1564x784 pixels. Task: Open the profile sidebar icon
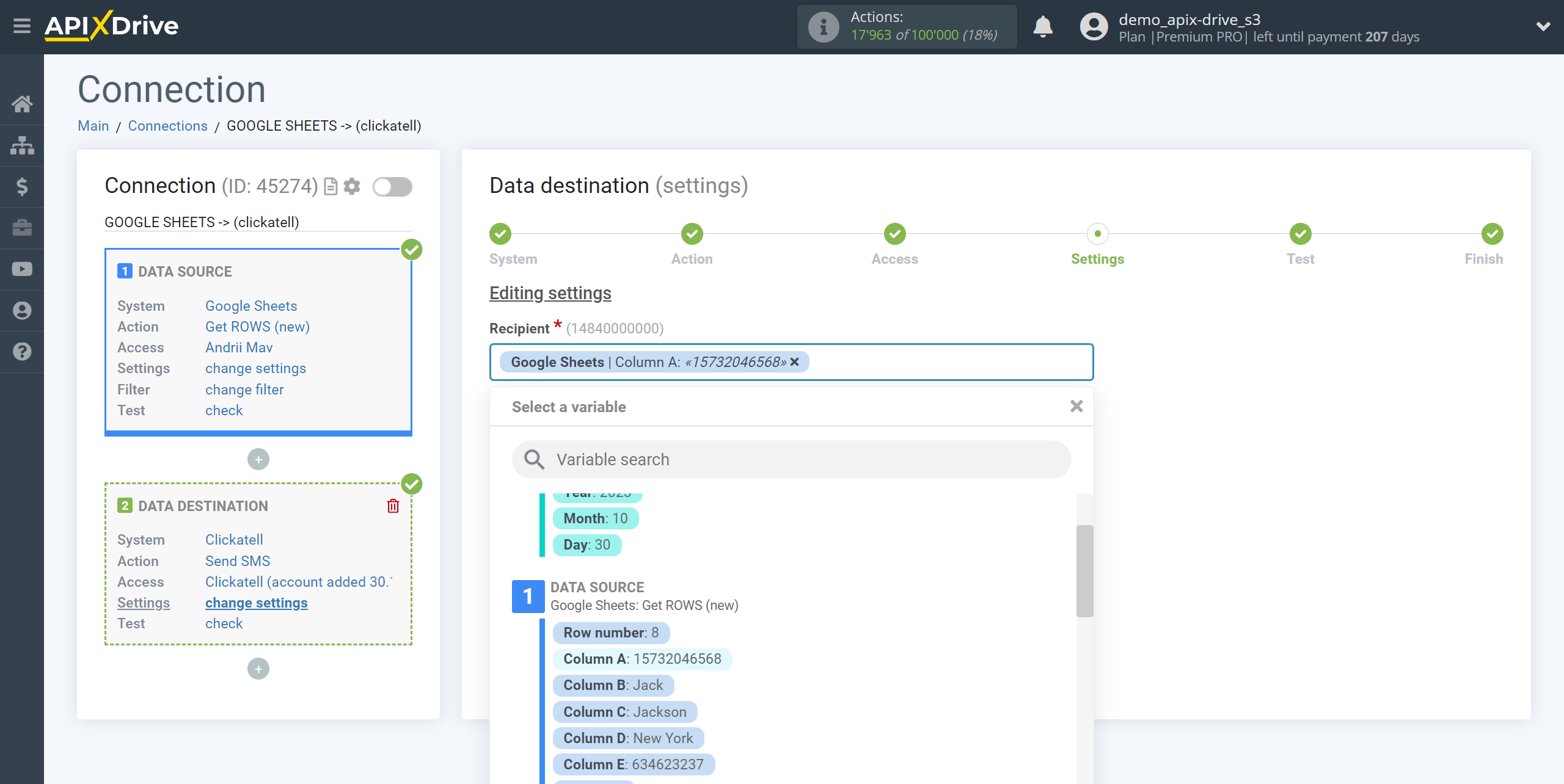22,310
